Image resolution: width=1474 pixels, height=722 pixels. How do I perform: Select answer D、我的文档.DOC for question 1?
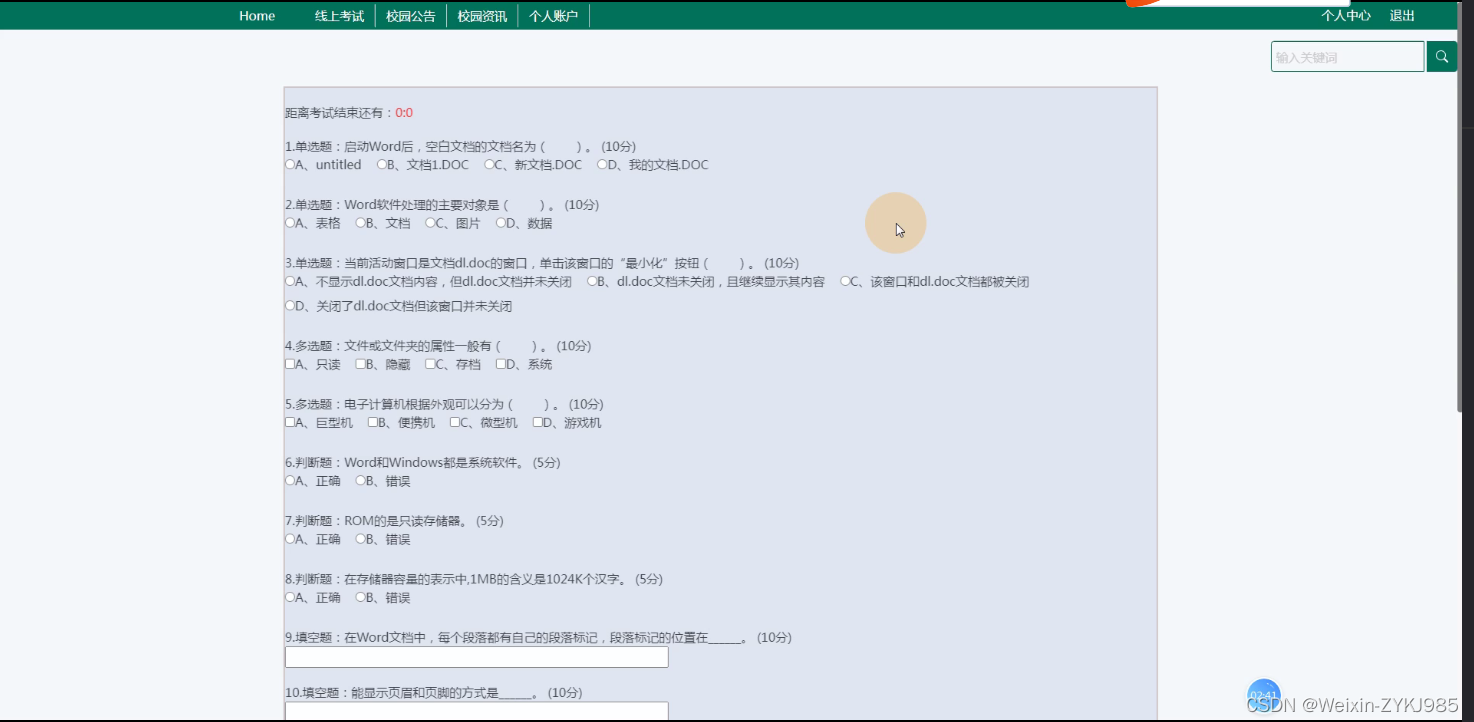[602, 164]
